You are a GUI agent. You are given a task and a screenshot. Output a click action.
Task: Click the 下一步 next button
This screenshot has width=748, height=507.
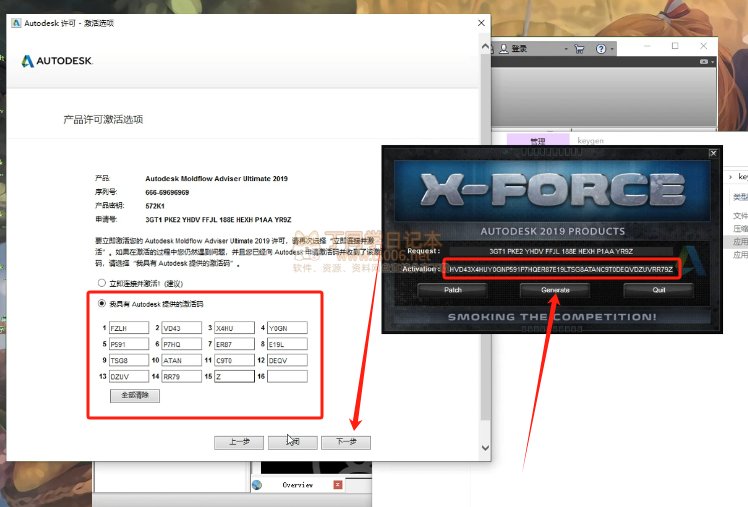click(x=346, y=442)
